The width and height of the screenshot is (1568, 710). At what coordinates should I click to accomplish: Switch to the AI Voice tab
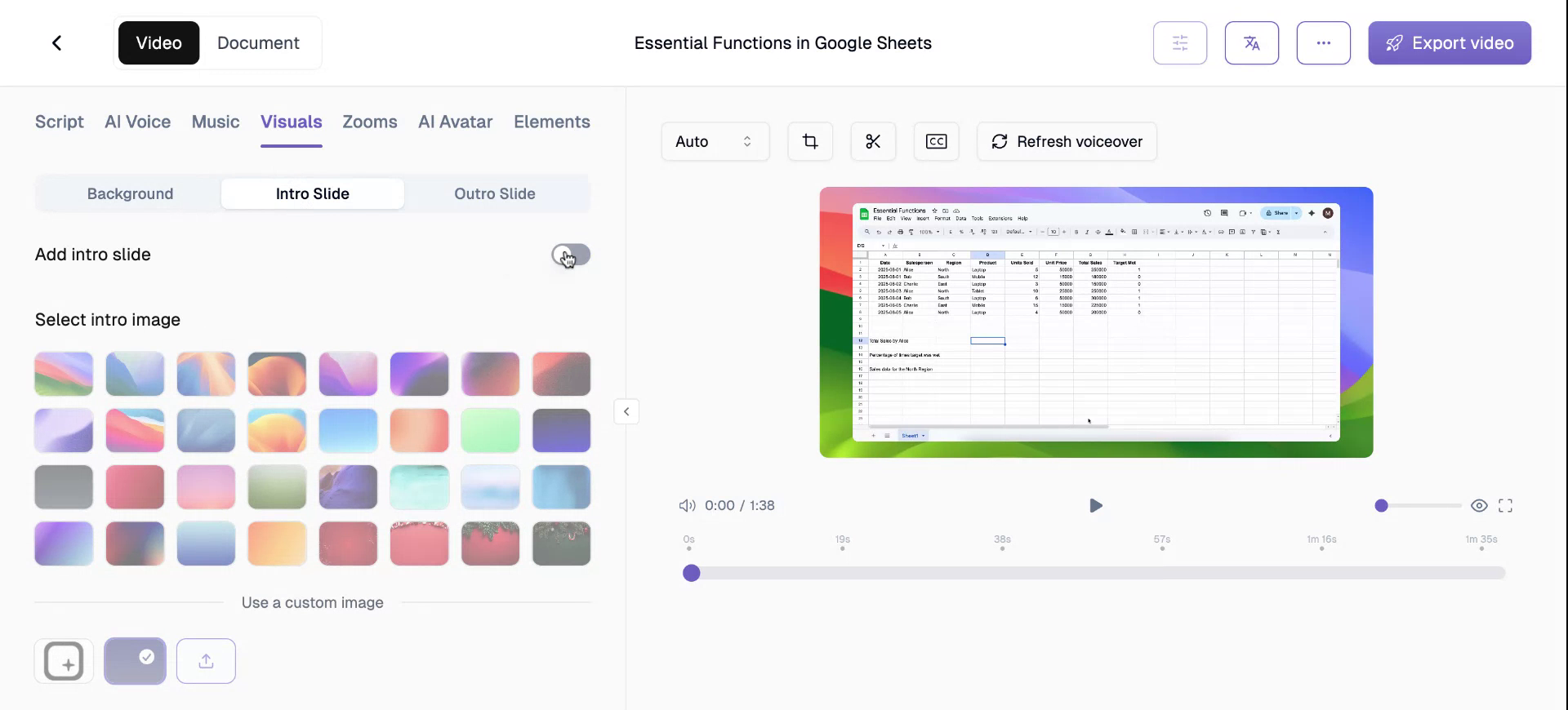tap(137, 122)
